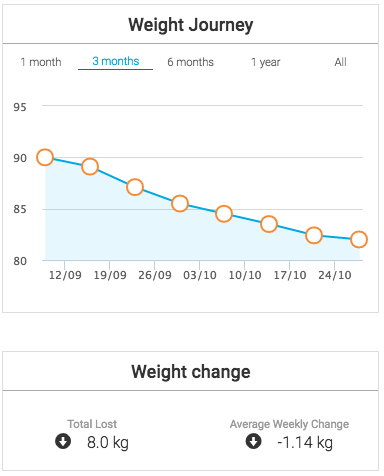Open the 6 months view
This screenshot has height=476, width=384.
[190, 62]
